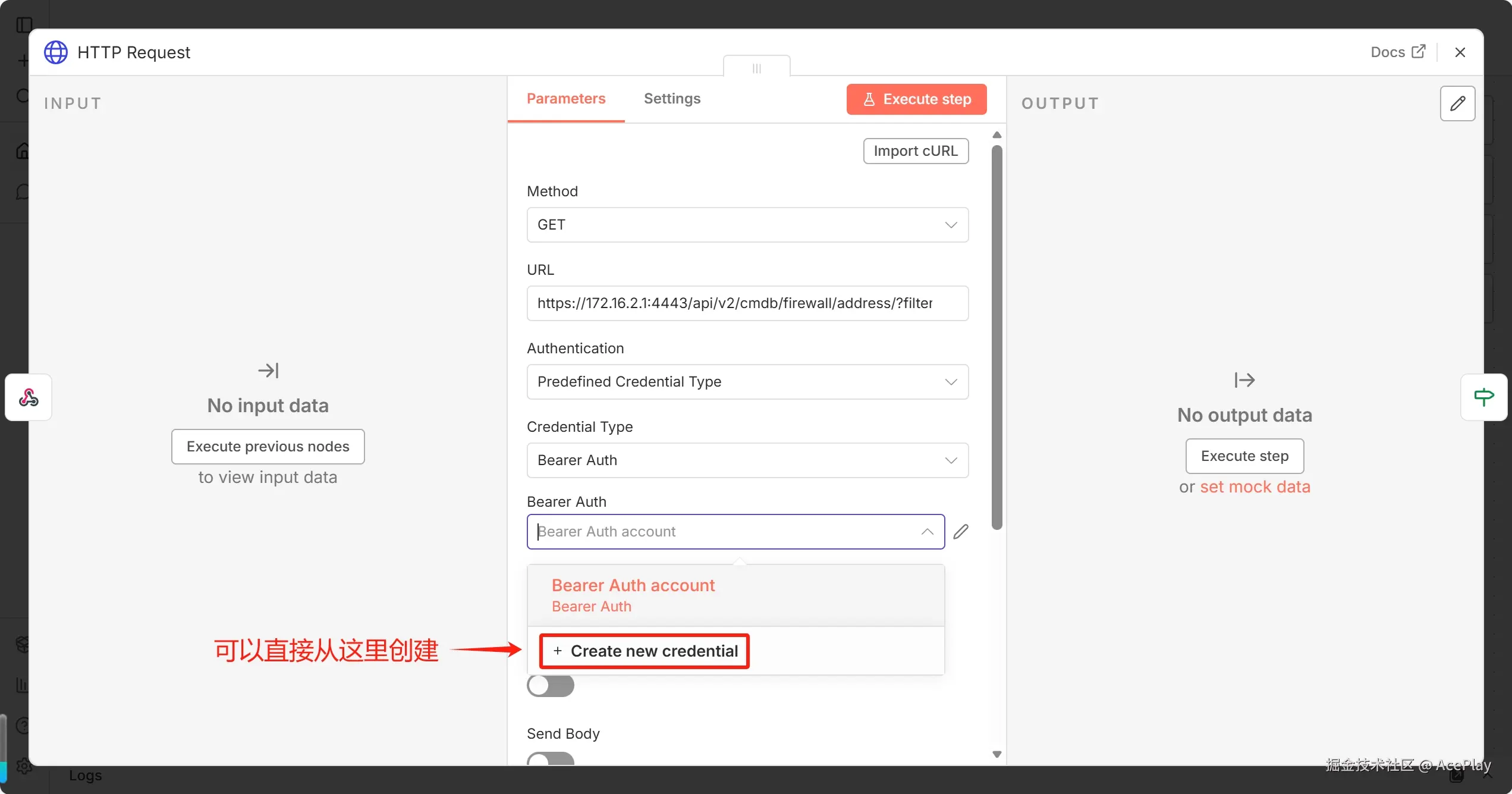Open the Authentication Predefined Credential Type dropdown
The image size is (1512, 794).
click(747, 382)
